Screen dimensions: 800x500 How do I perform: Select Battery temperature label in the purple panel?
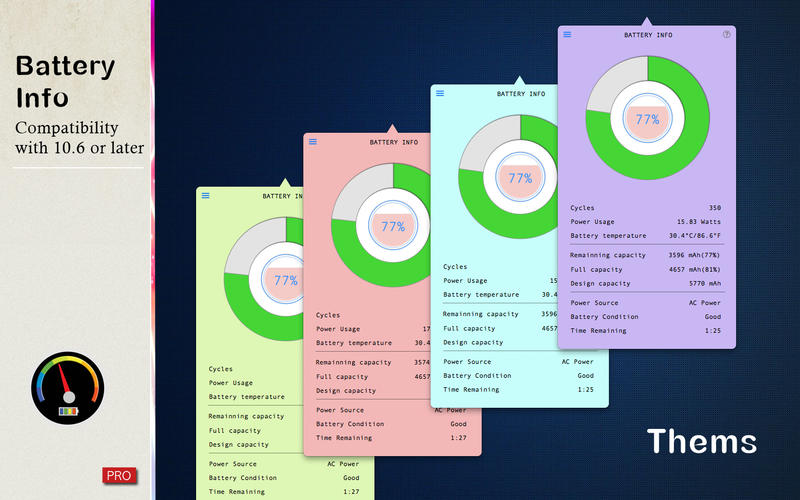point(608,236)
